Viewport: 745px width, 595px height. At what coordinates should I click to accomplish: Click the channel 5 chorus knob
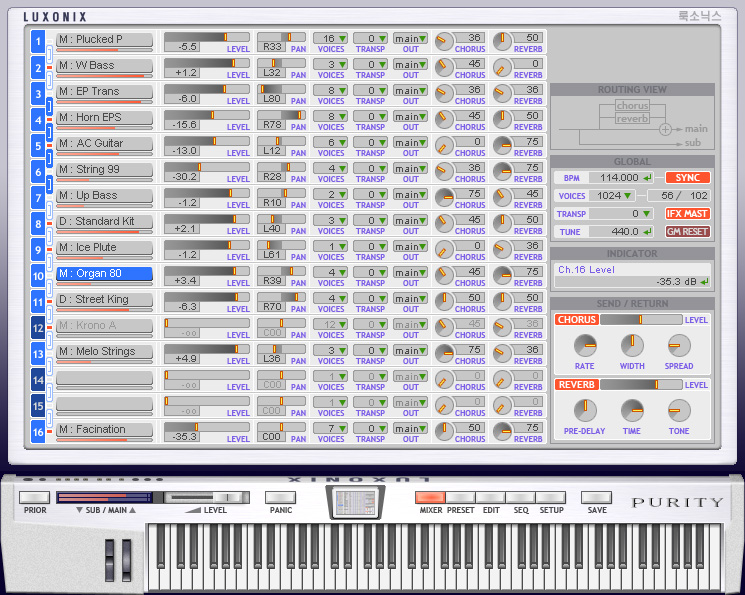pos(444,146)
